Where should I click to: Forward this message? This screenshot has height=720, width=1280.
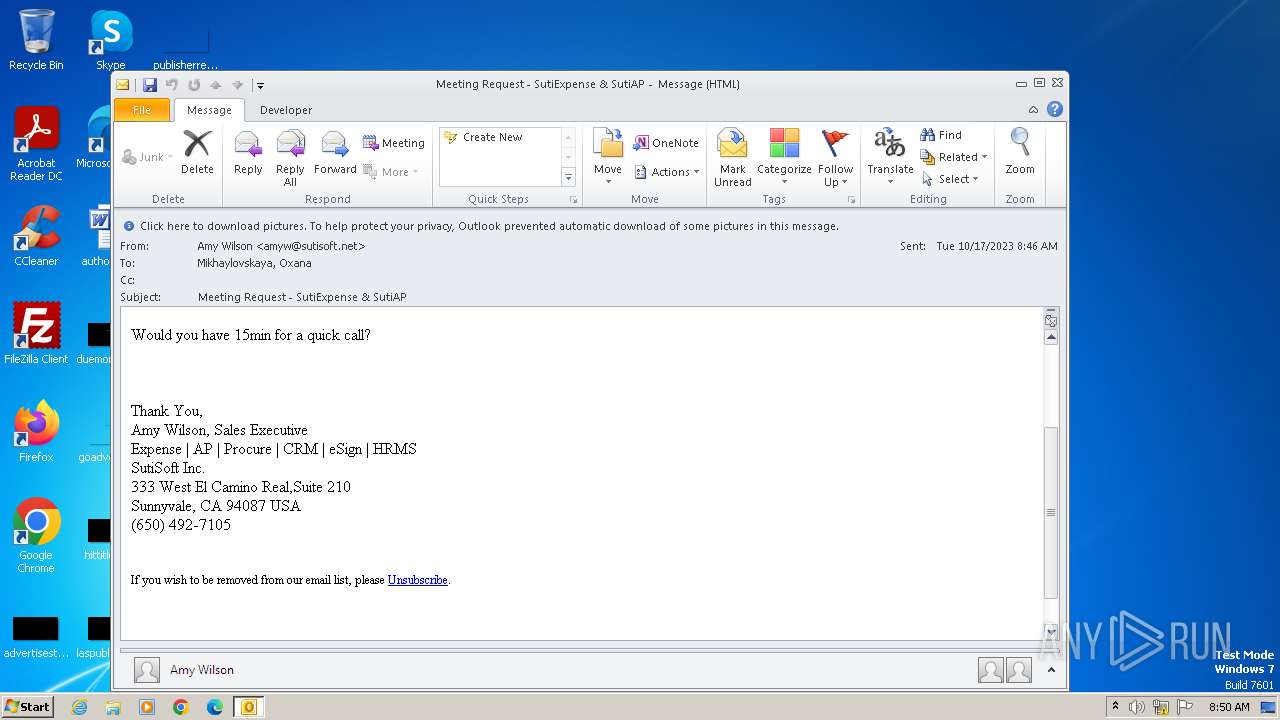tap(335, 152)
